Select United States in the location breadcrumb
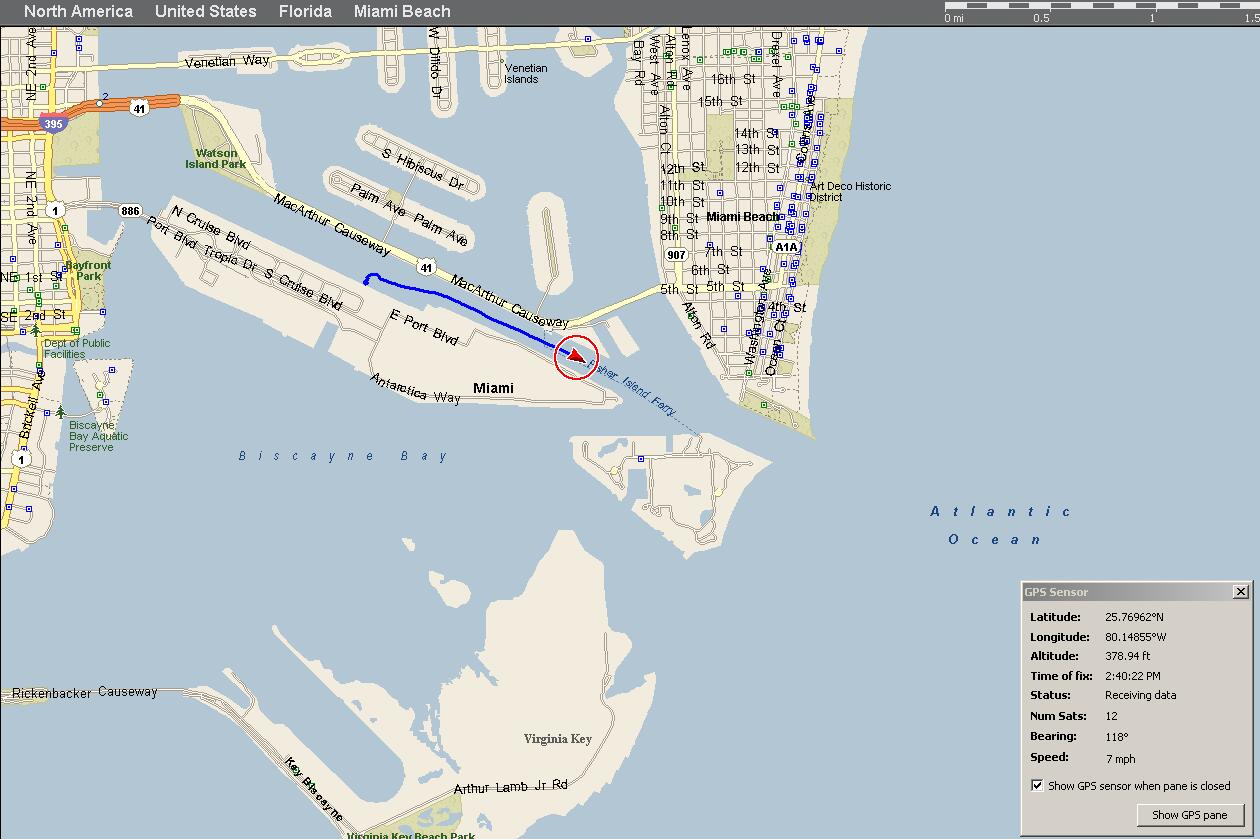Screen dimensions: 1260x839 click(x=205, y=12)
